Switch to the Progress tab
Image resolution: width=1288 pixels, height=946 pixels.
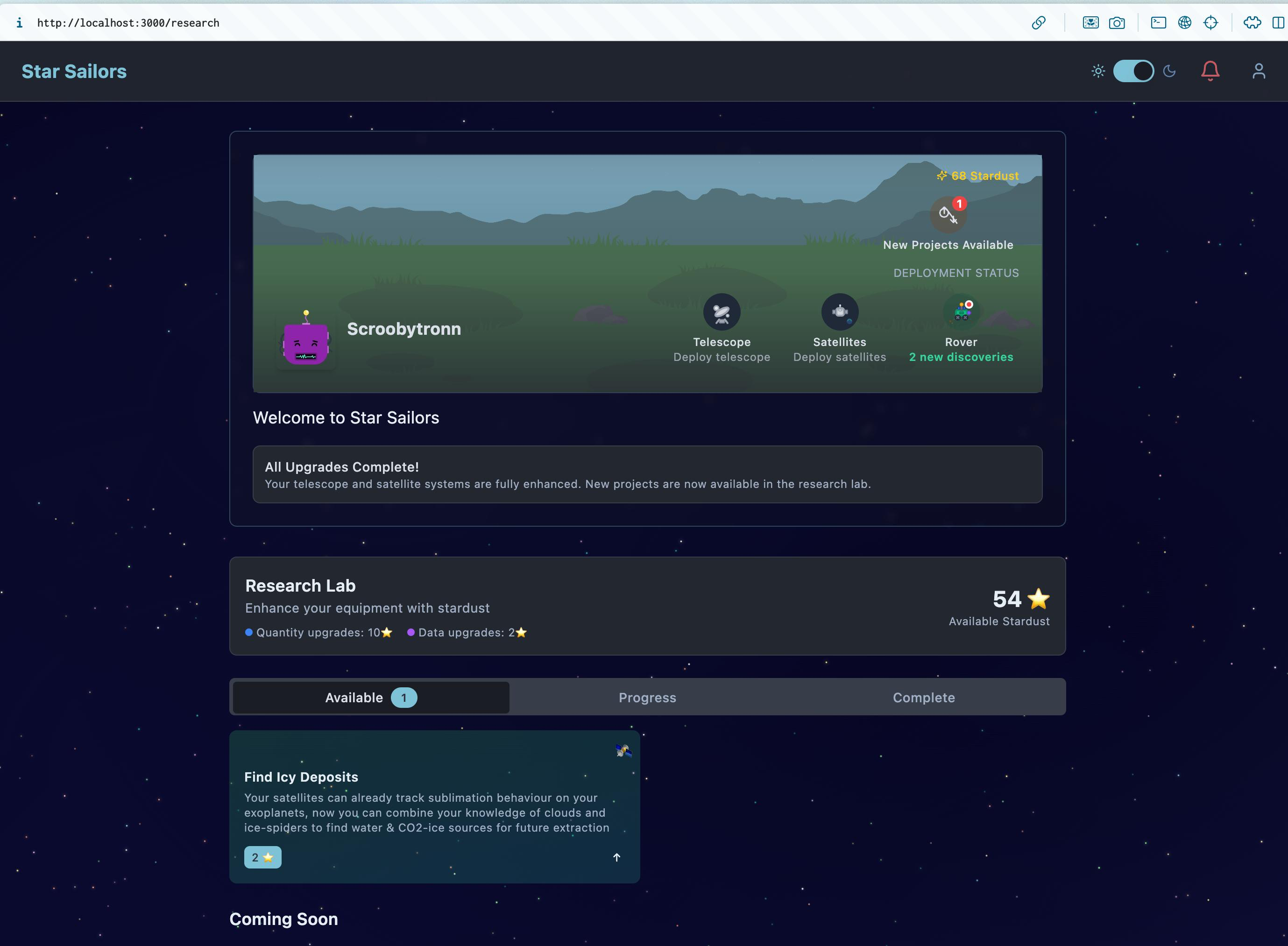647,698
